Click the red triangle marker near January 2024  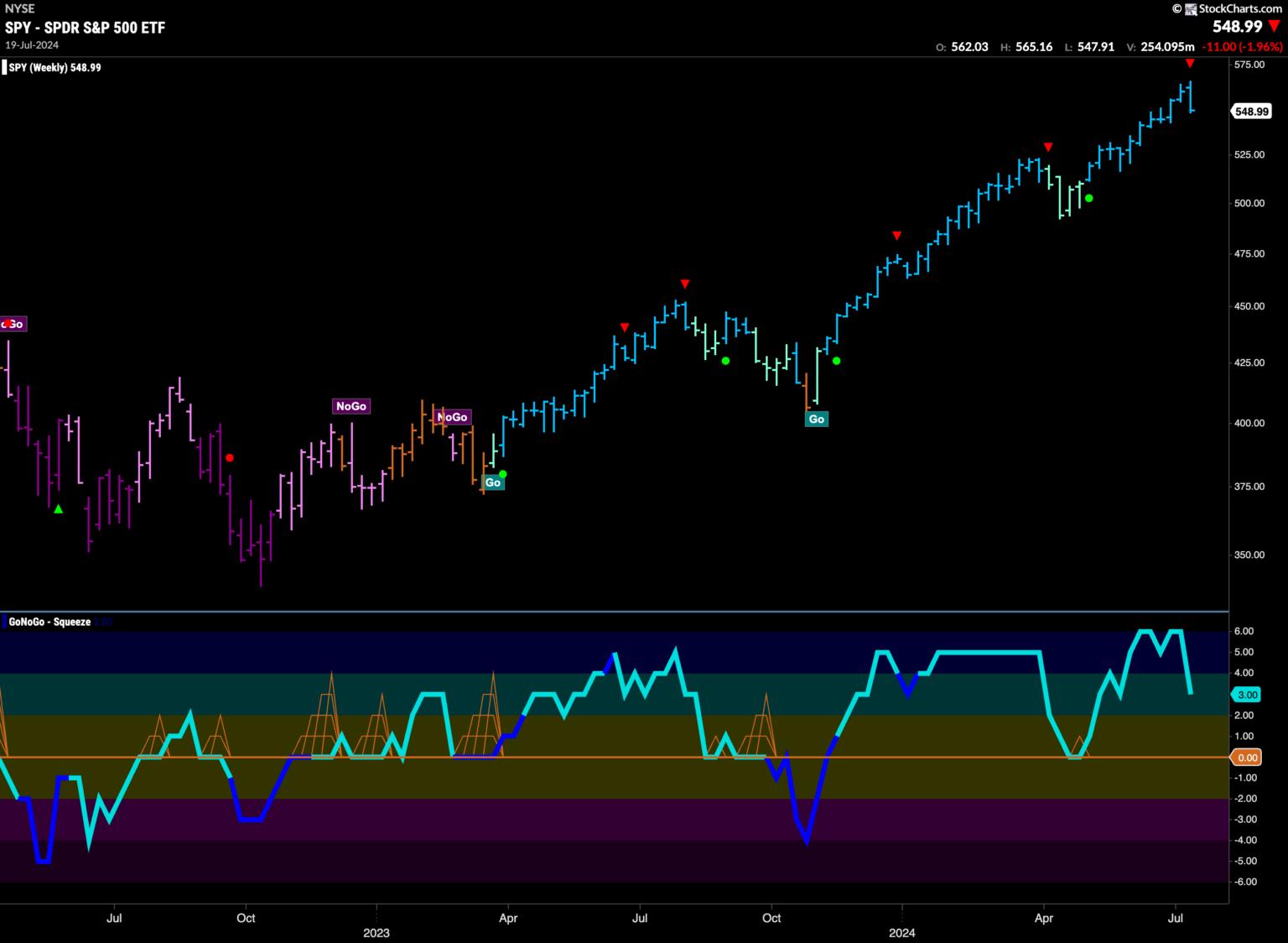click(896, 236)
